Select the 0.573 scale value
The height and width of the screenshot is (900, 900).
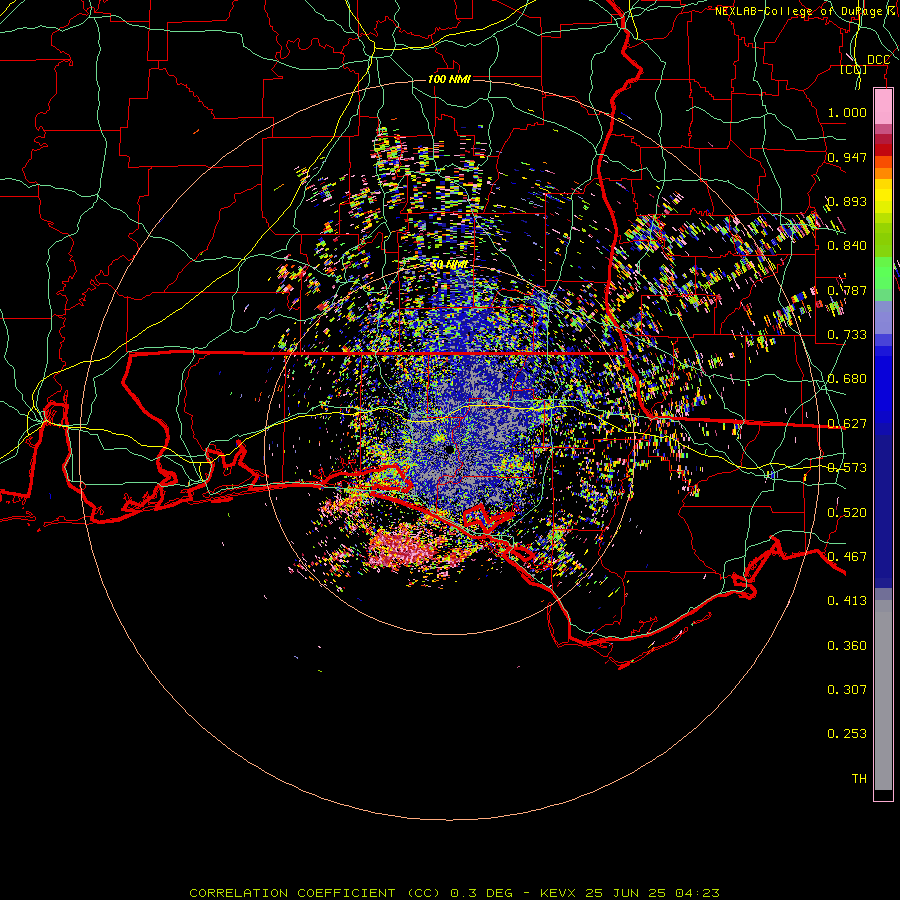coord(847,468)
